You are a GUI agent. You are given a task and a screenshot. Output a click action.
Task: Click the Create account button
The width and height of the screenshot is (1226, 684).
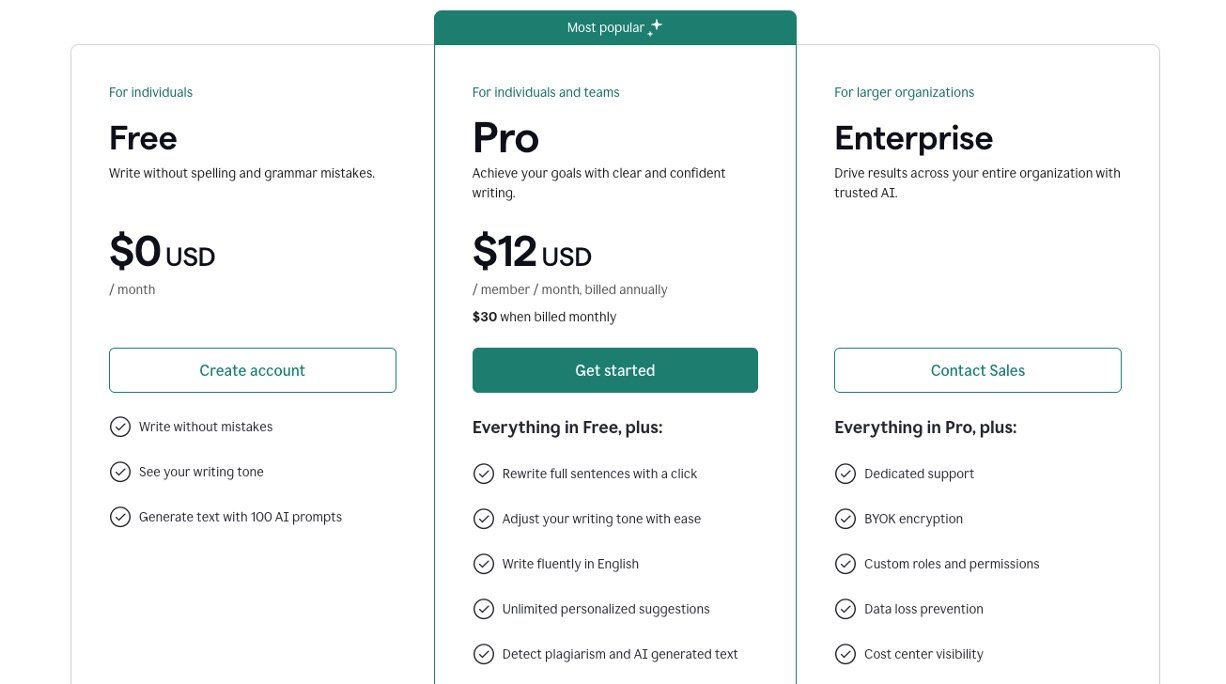(252, 370)
